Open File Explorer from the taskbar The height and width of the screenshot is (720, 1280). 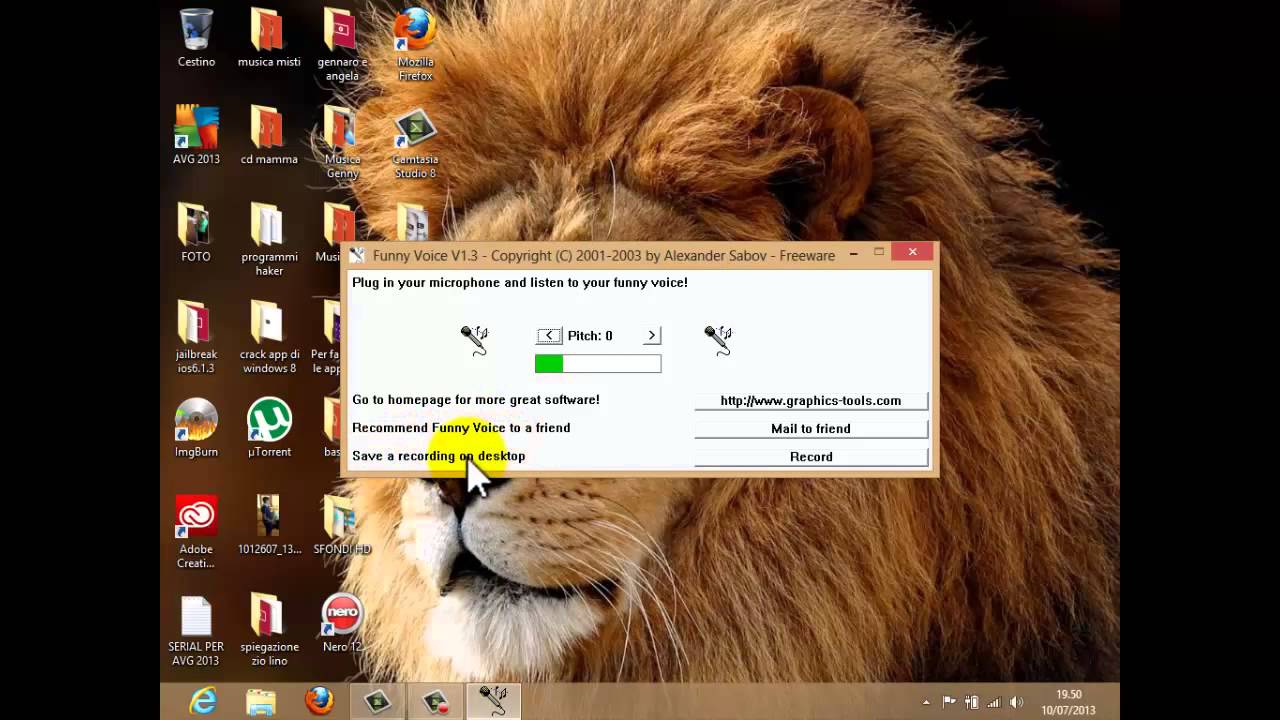pos(261,702)
